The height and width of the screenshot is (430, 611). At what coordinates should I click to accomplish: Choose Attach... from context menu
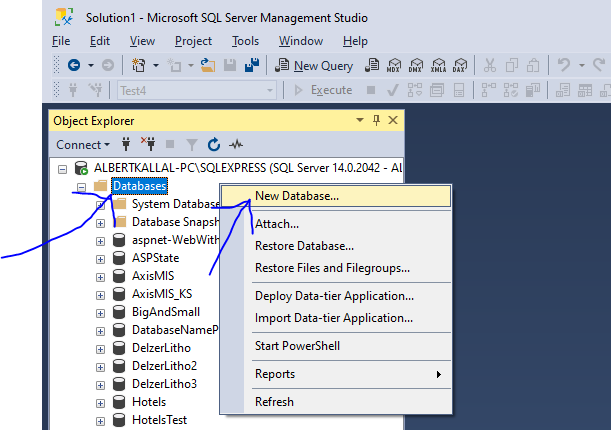(x=336, y=224)
